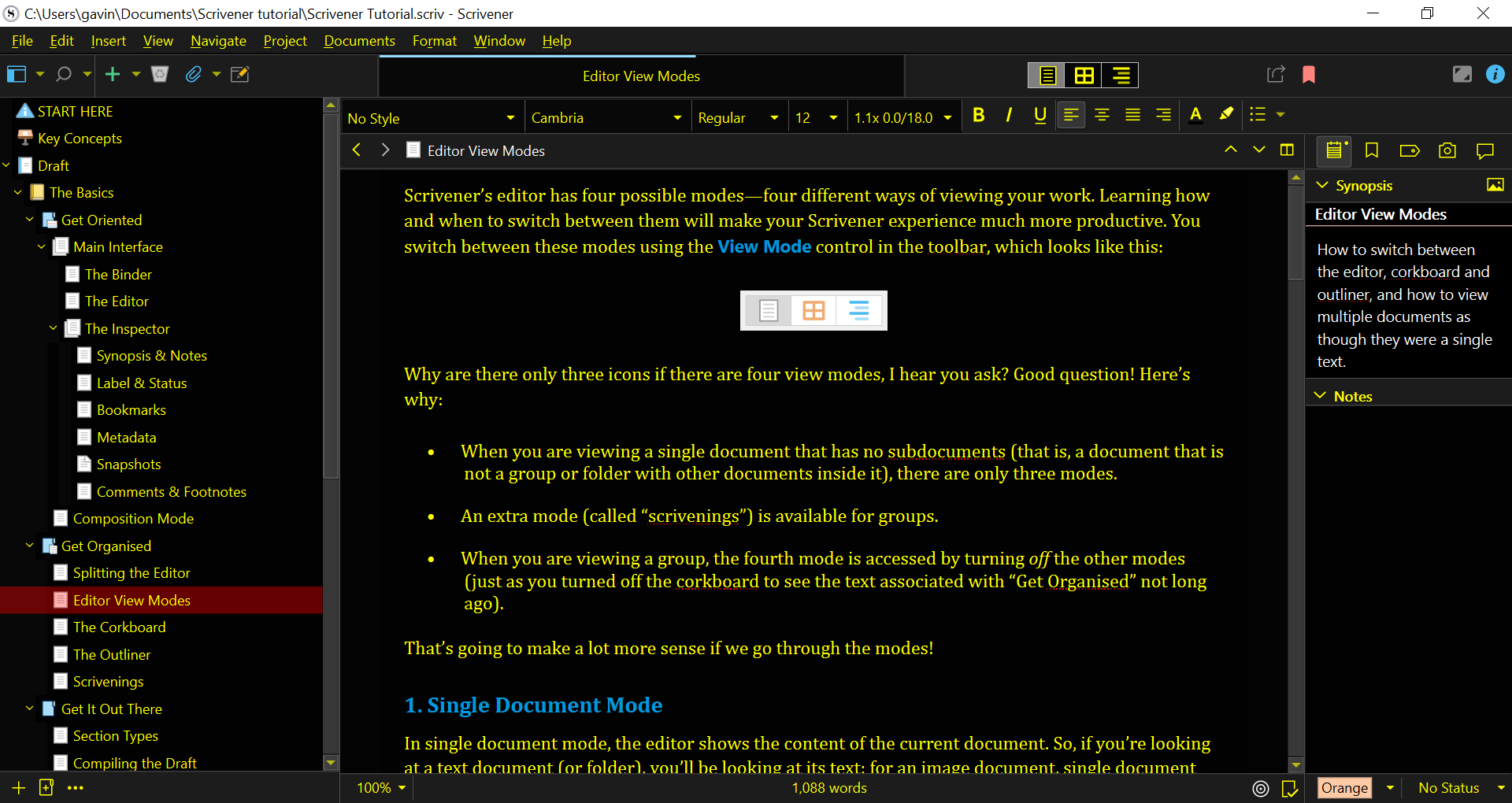The image size is (1512, 803).
Task: Collapse the Synopsis section
Action: pos(1321,185)
